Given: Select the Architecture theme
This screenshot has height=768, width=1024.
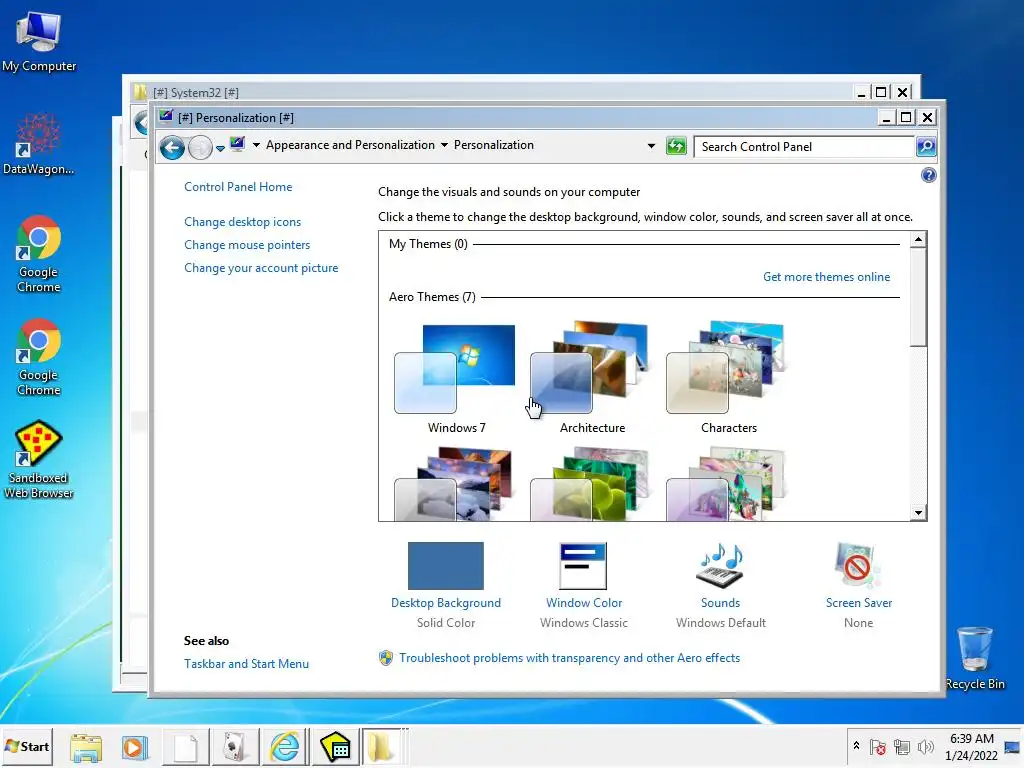Looking at the screenshot, I should tap(592, 379).
